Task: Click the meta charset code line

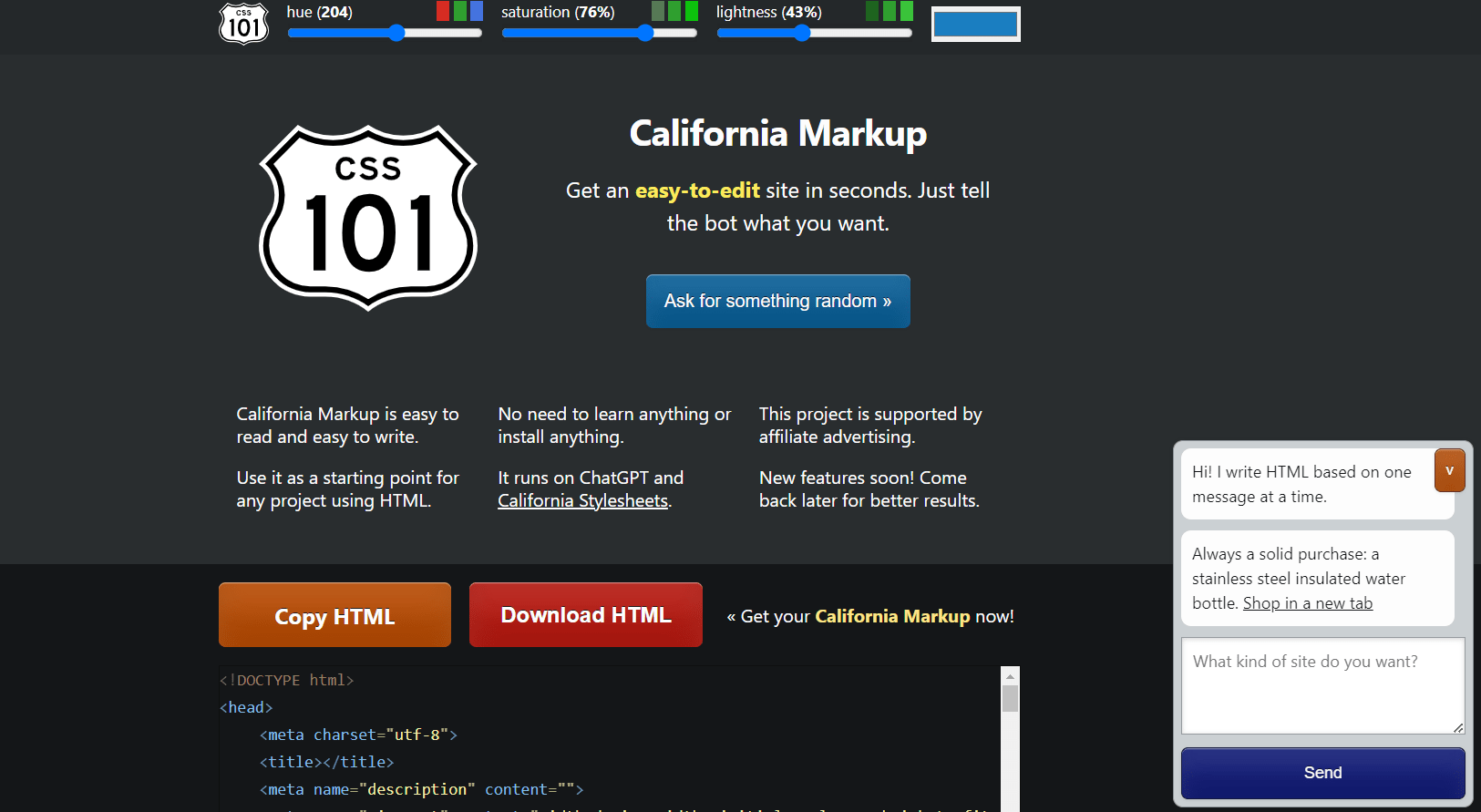Action: coord(358,735)
